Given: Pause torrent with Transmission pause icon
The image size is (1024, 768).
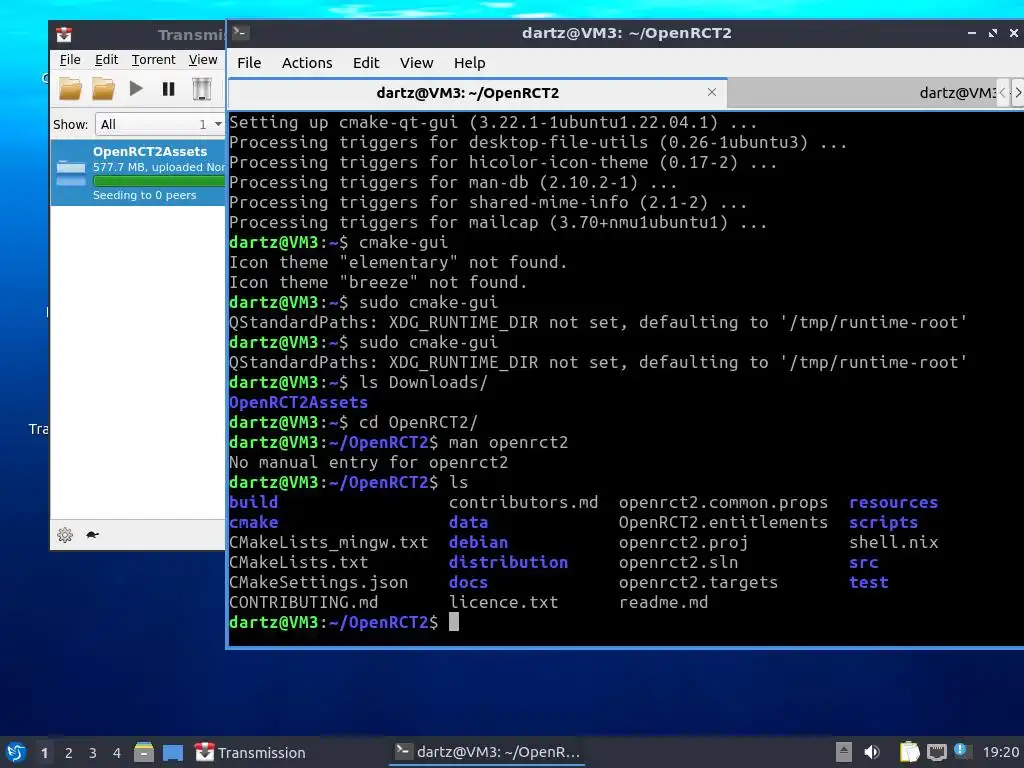Looking at the screenshot, I should pos(168,88).
